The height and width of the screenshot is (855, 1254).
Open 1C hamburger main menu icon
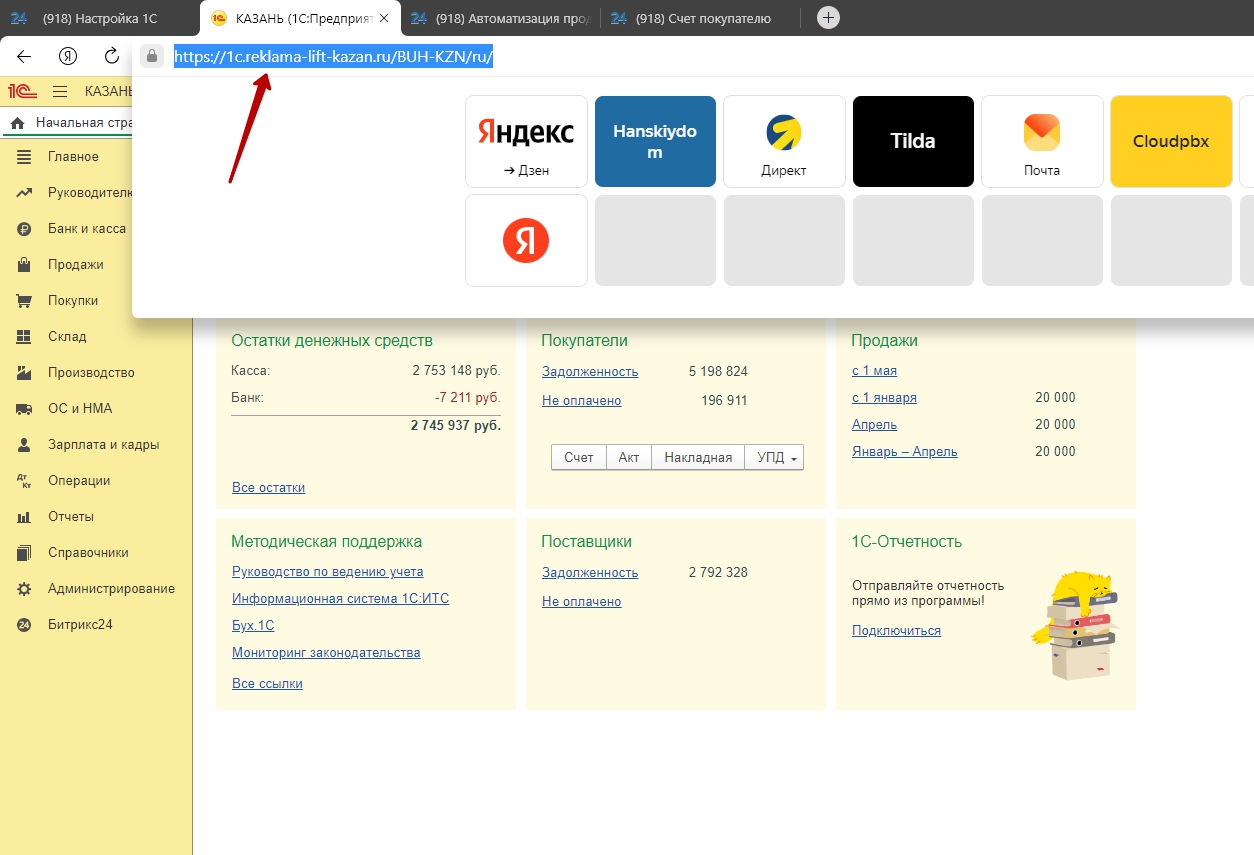point(60,91)
